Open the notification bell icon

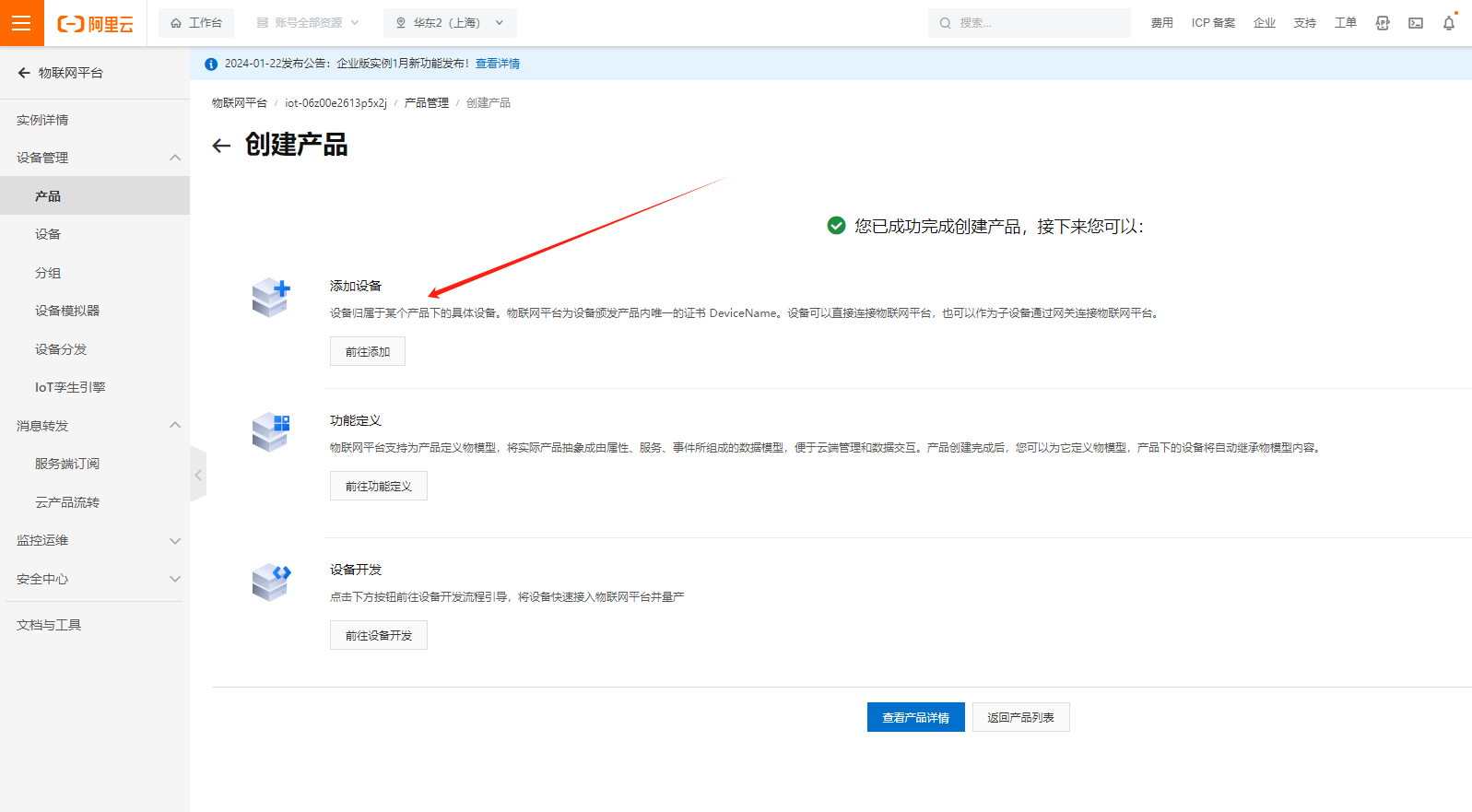1448,23
